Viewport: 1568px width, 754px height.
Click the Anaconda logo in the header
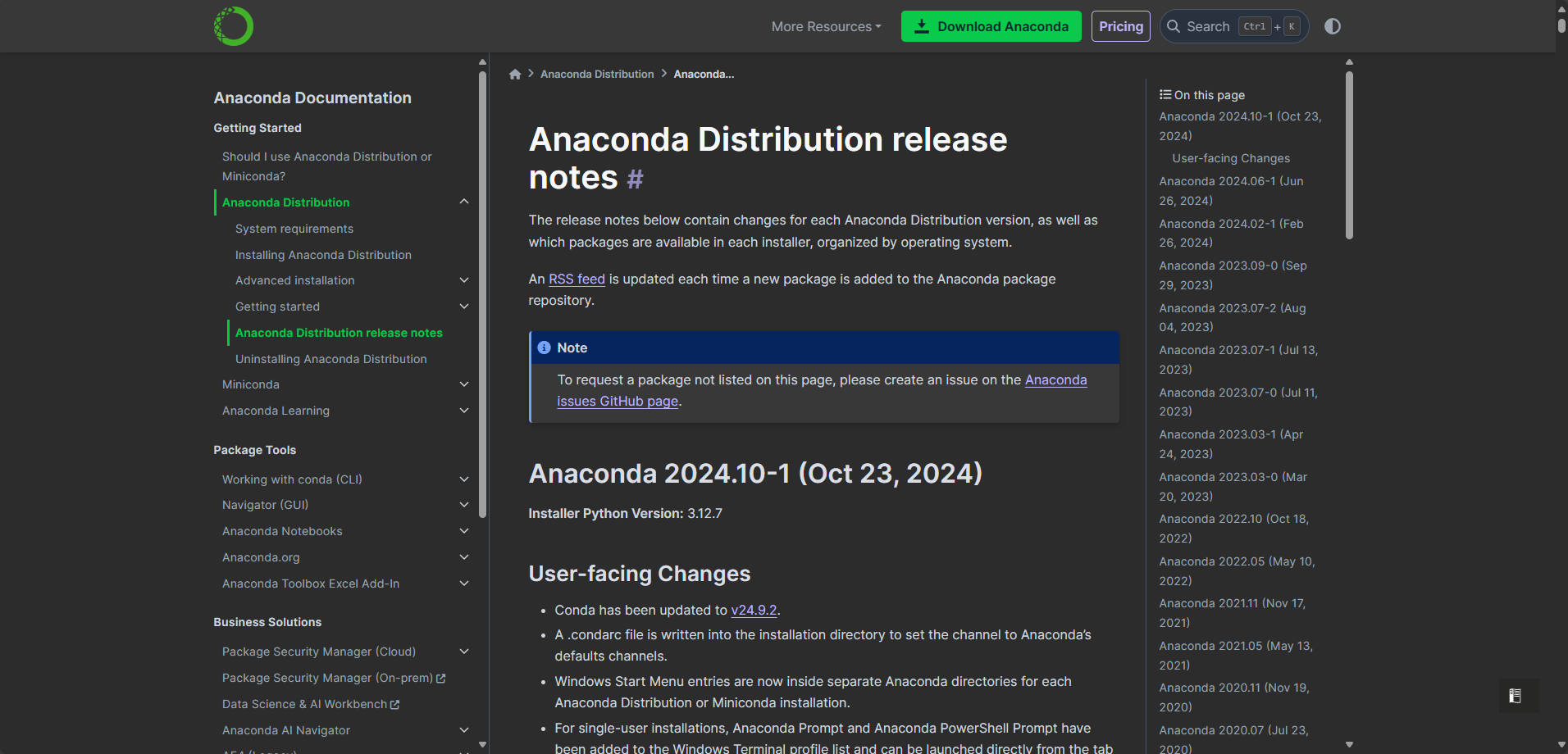pos(234,26)
